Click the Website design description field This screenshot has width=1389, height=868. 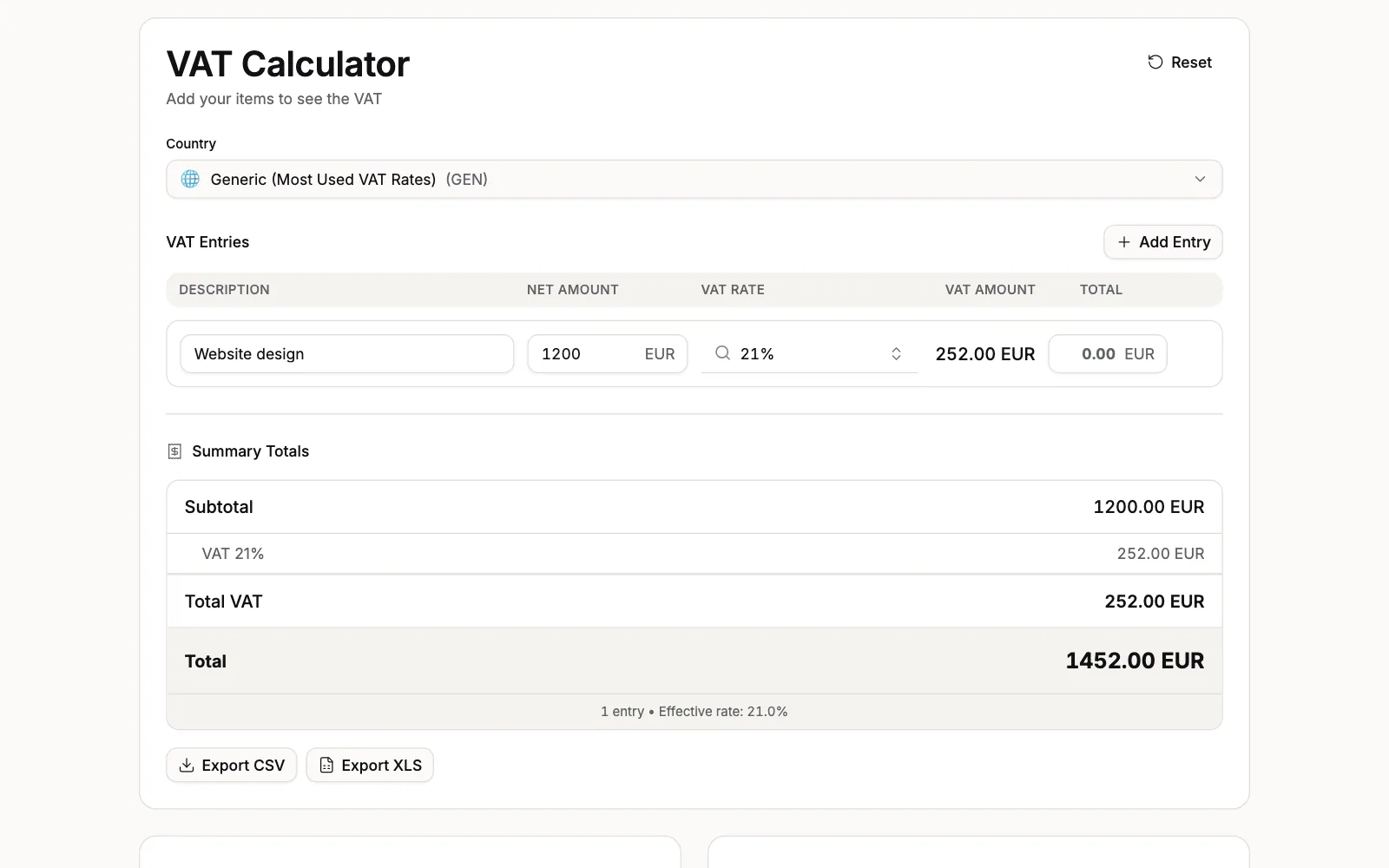pos(347,354)
